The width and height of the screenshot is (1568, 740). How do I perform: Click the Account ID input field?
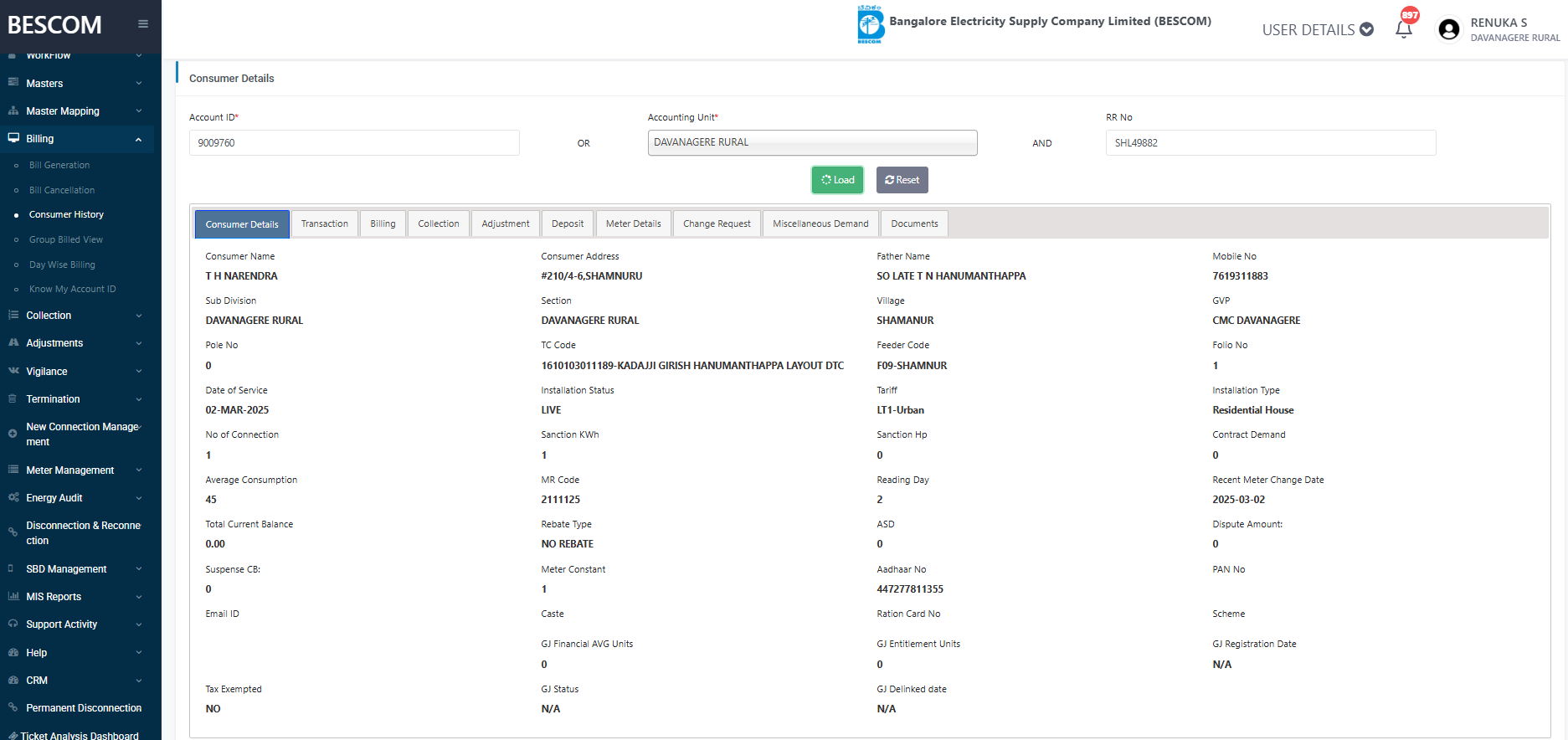click(x=354, y=142)
